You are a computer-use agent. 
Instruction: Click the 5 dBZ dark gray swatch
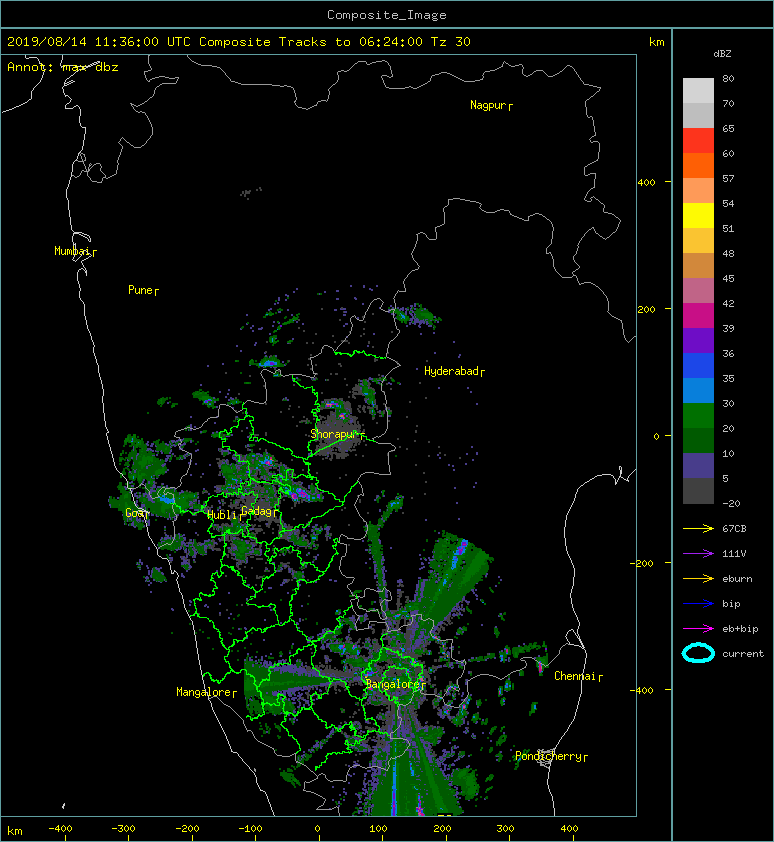[698, 491]
